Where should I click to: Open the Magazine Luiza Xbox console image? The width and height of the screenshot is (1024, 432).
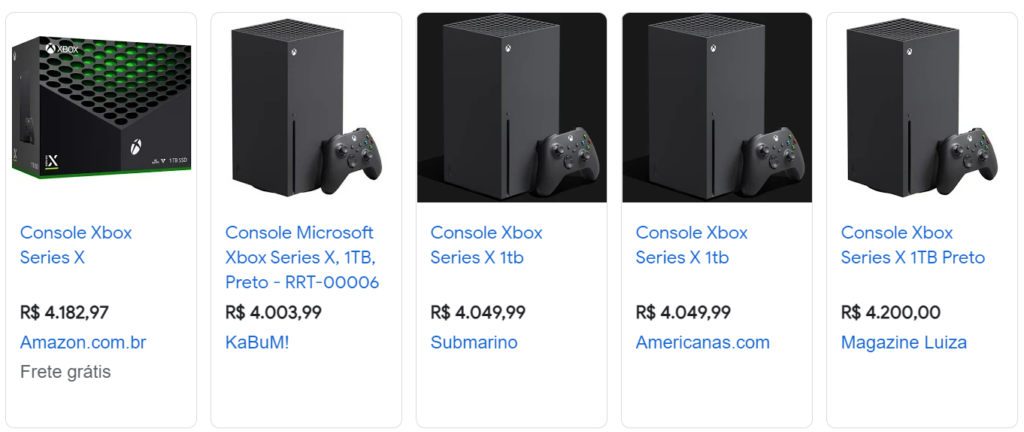point(921,107)
